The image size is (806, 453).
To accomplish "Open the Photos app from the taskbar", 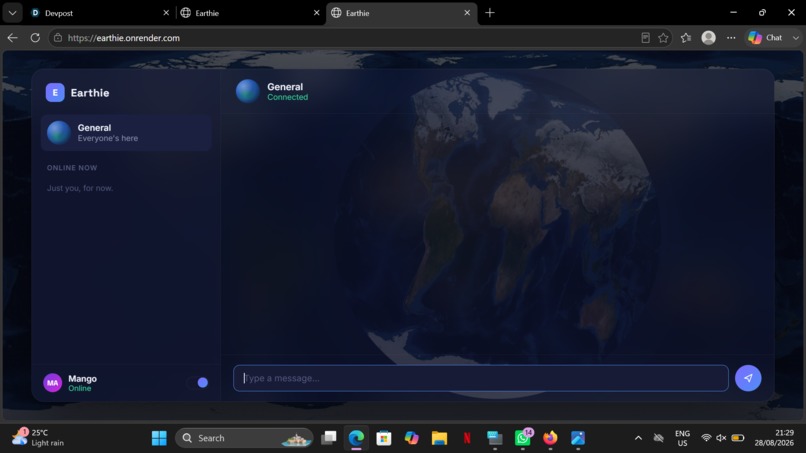I will coord(578,438).
